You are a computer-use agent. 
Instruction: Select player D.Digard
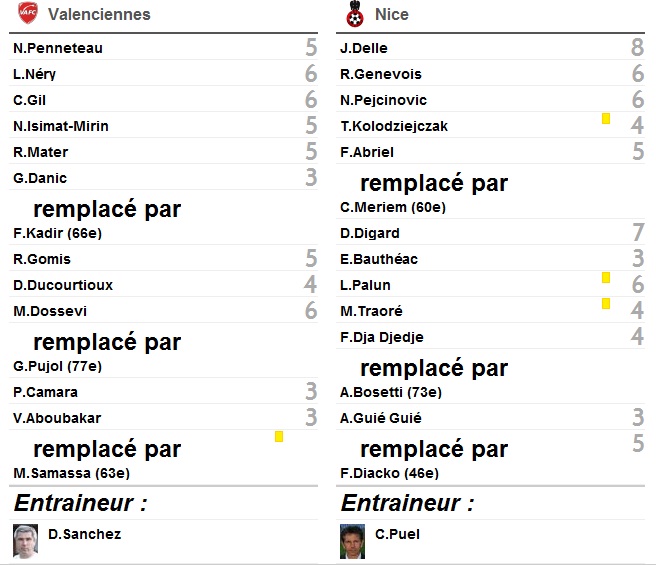370,233
